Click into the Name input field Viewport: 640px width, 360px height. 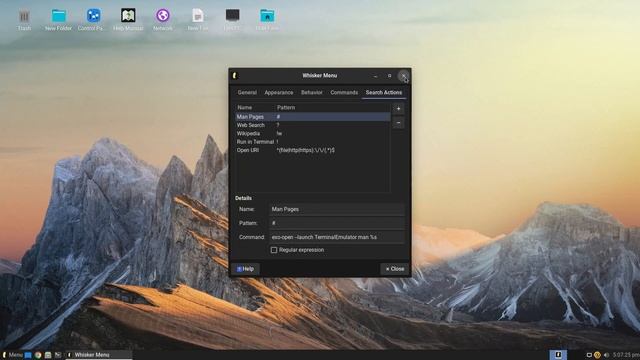pos(337,209)
